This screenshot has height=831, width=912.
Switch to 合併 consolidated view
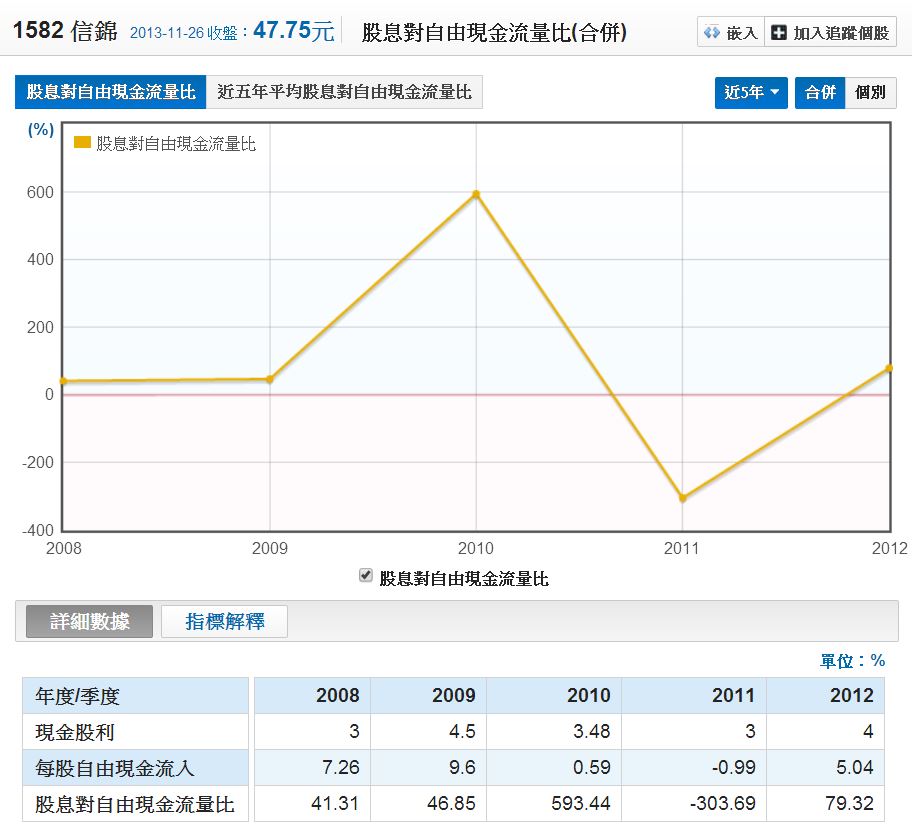(820, 92)
